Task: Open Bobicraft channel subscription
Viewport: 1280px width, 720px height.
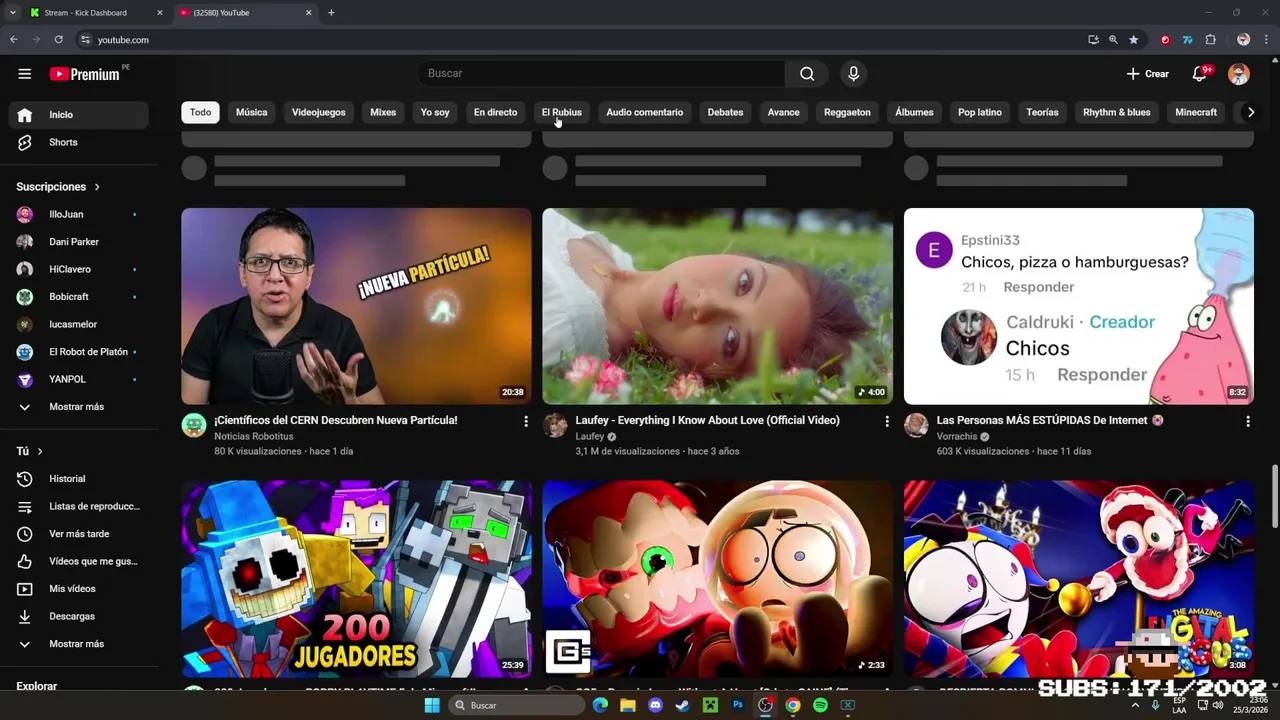Action: coord(79,297)
